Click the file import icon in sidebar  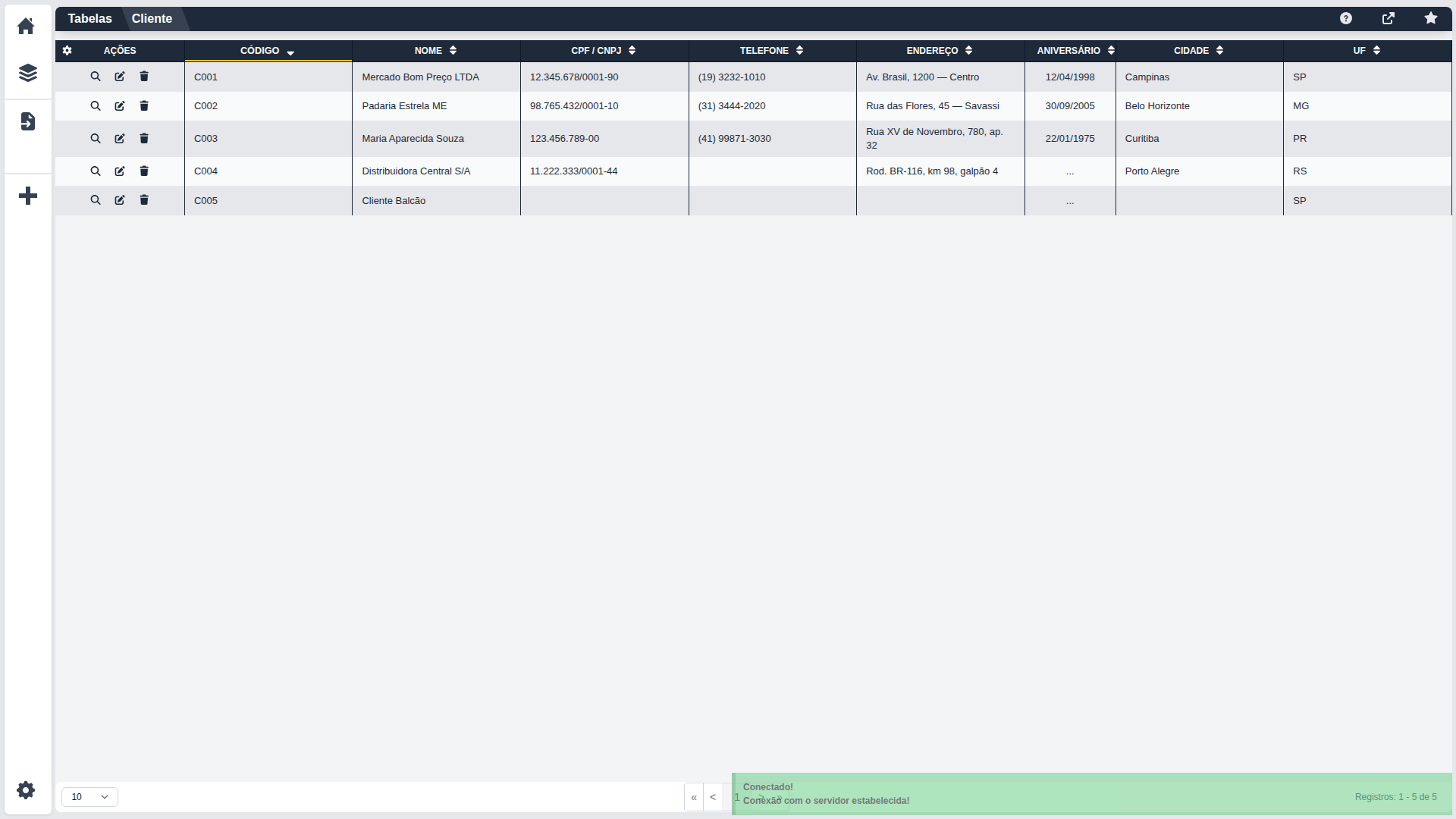(x=27, y=121)
